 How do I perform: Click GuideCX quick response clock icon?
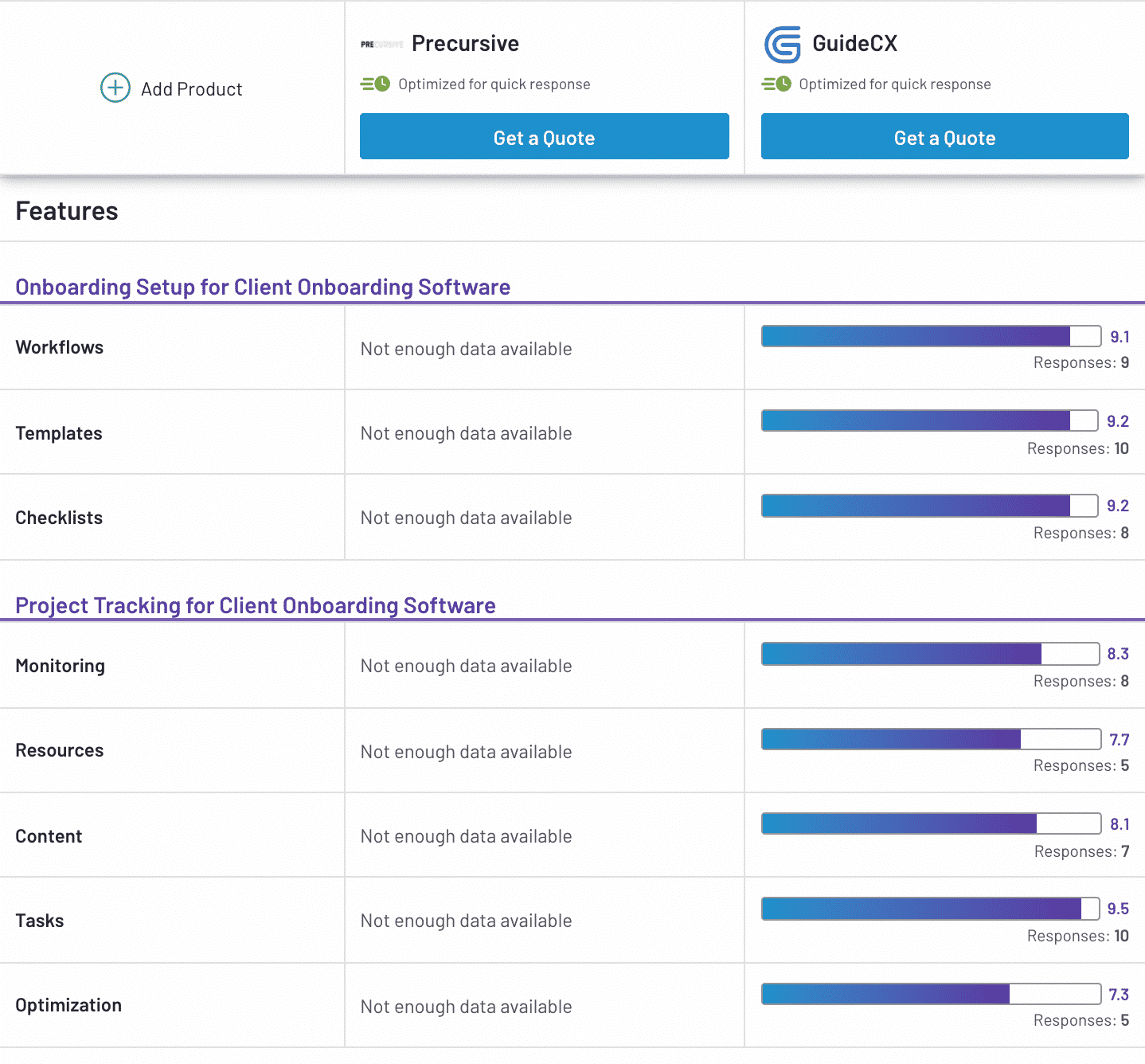pos(776,84)
